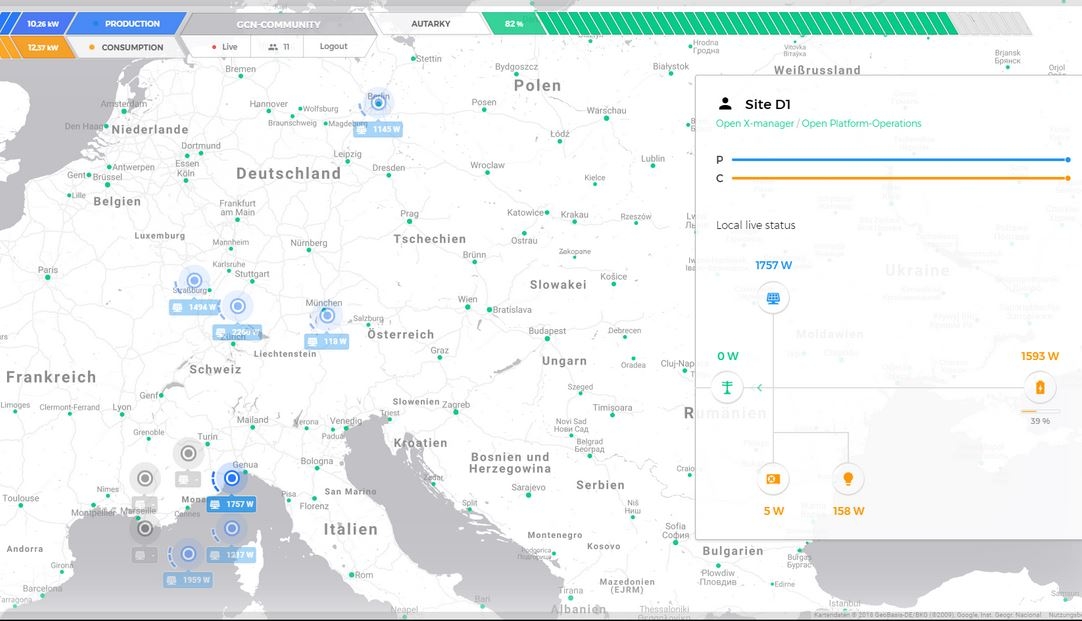Screen dimensions: 1082x621
Task: Select the Straßburg site marker circle
Action: [195, 280]
